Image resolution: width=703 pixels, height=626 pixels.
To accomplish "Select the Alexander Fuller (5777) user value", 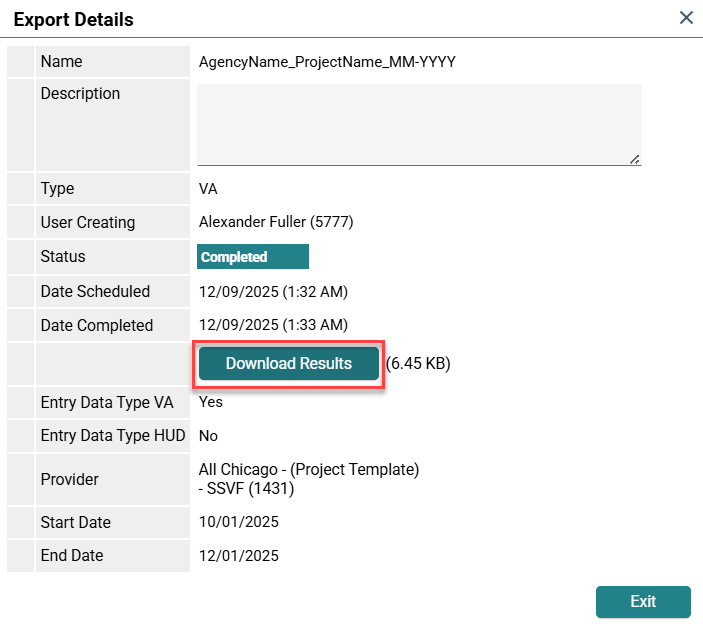I will coord(276,222).
